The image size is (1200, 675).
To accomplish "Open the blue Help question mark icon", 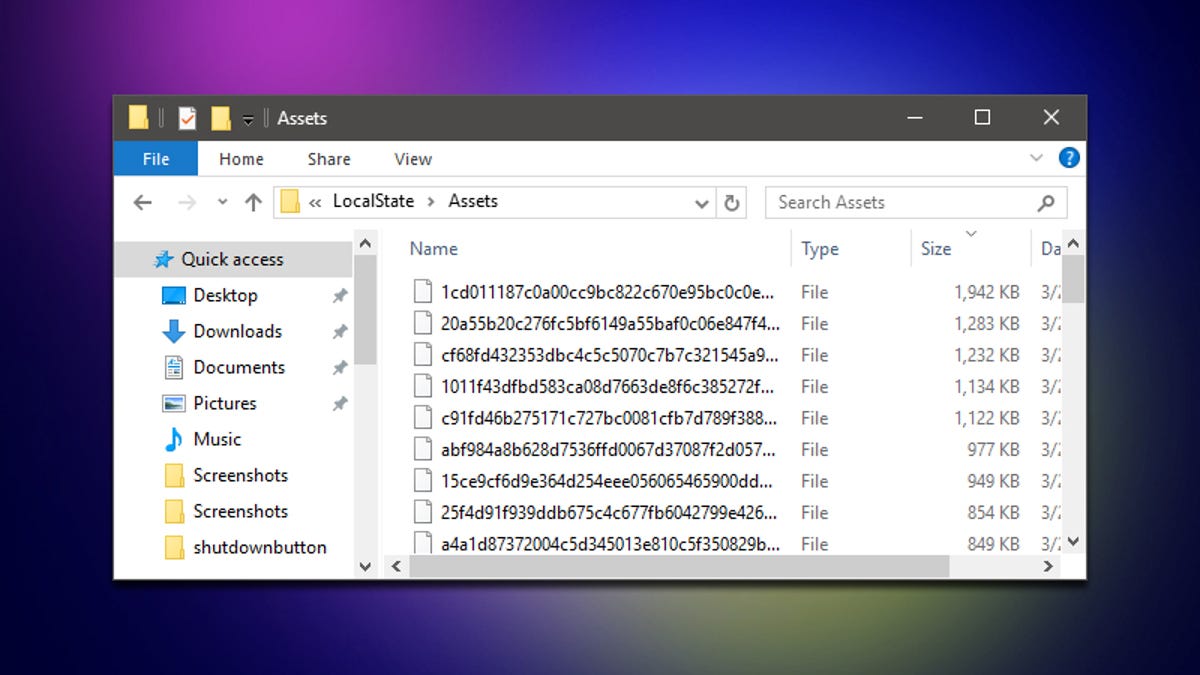I will [x=1068, y=158].
